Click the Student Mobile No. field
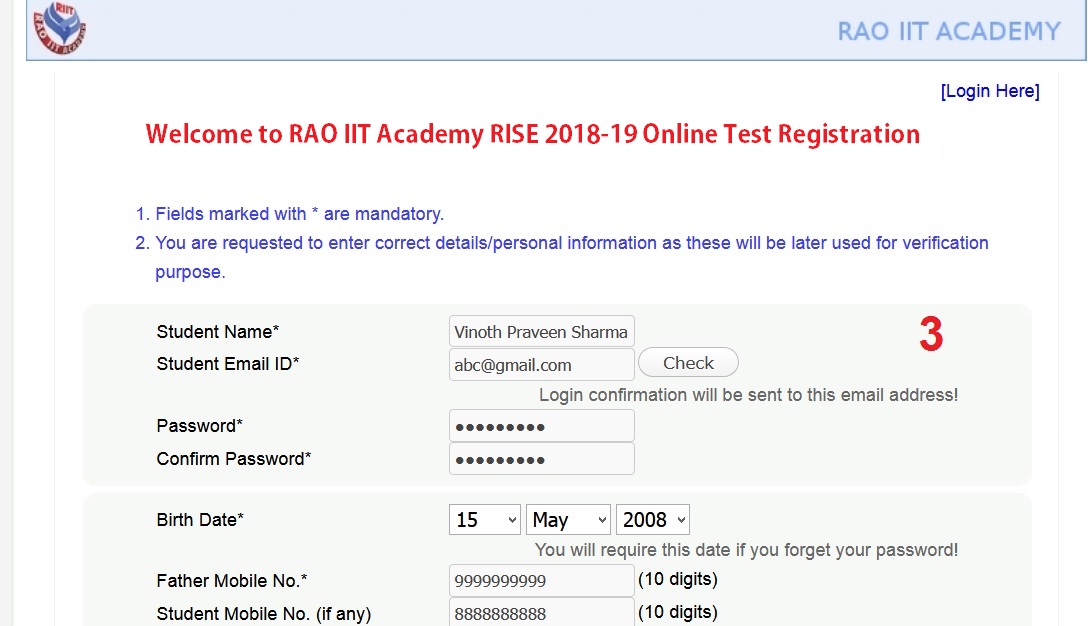 click(541, 612)
